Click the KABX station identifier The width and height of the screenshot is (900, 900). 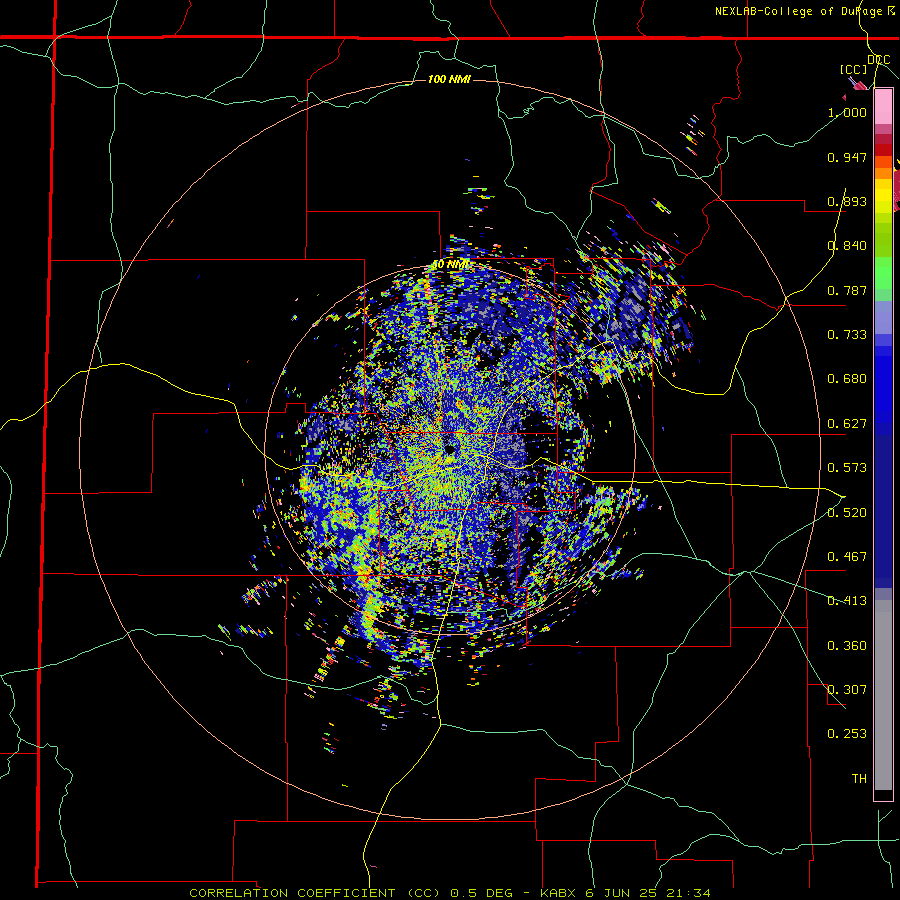click(x=558, y=893)
